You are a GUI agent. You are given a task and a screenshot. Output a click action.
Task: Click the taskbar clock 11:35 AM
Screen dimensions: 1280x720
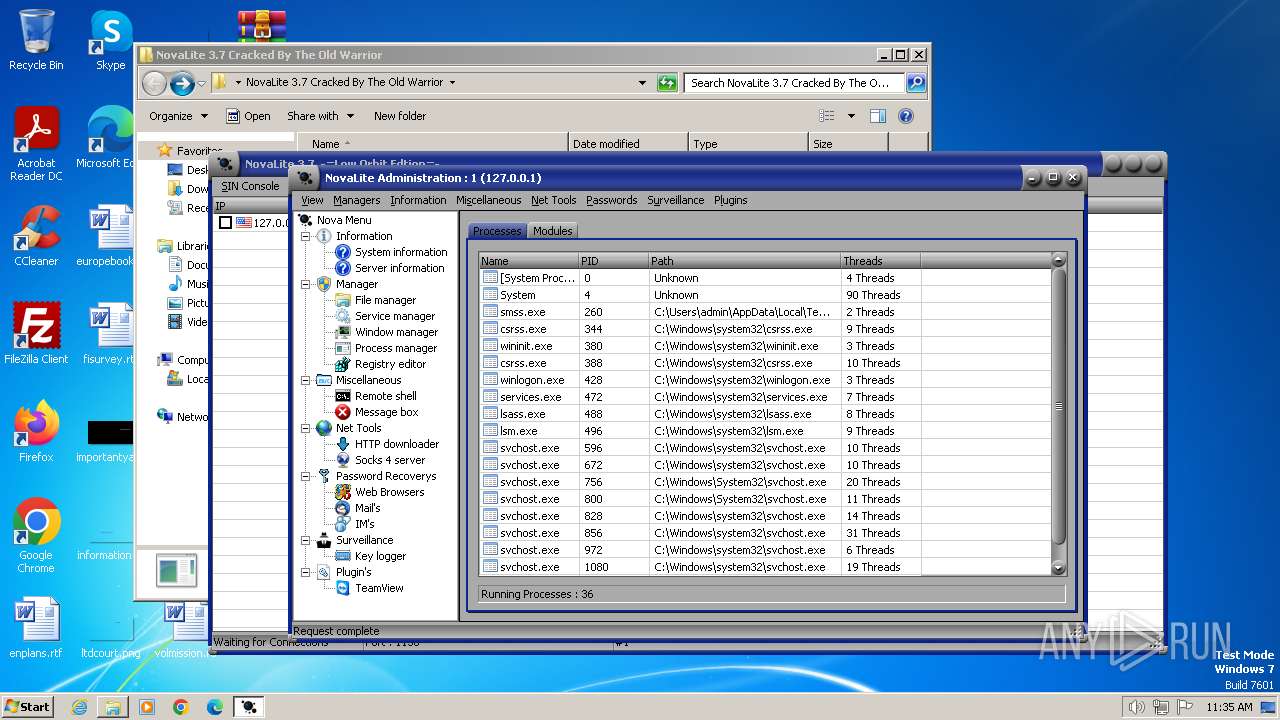(x=1229, y=707)
